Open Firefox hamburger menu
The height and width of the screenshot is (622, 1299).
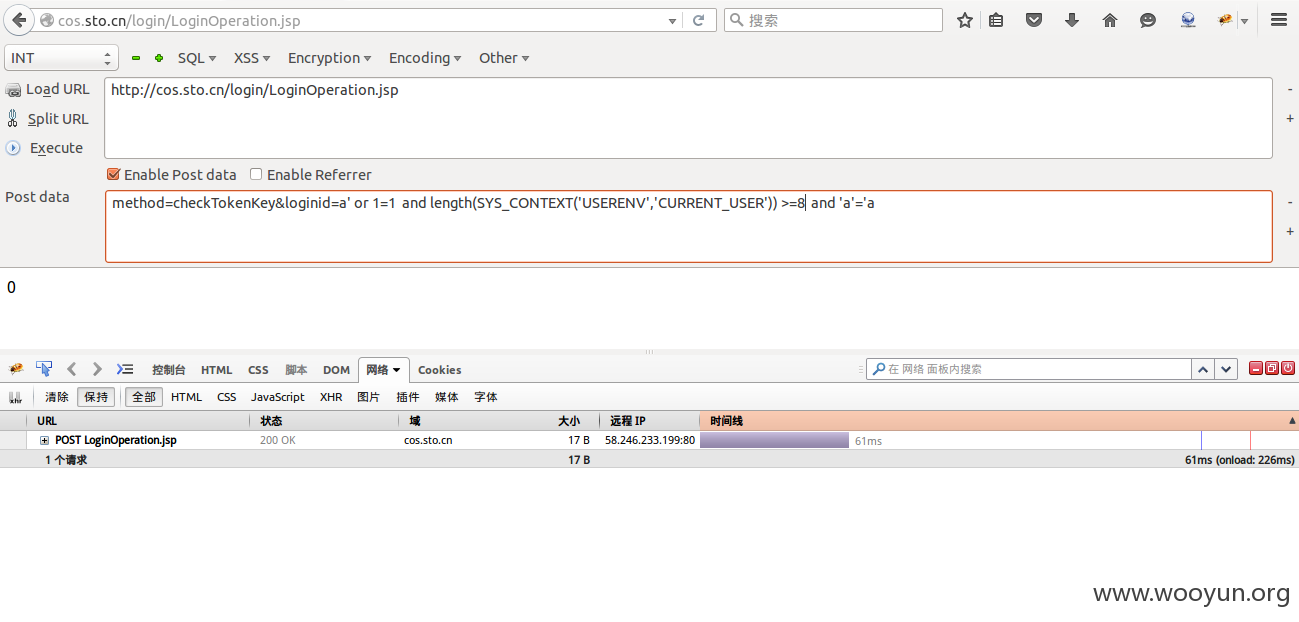(x=1278, y=20)
